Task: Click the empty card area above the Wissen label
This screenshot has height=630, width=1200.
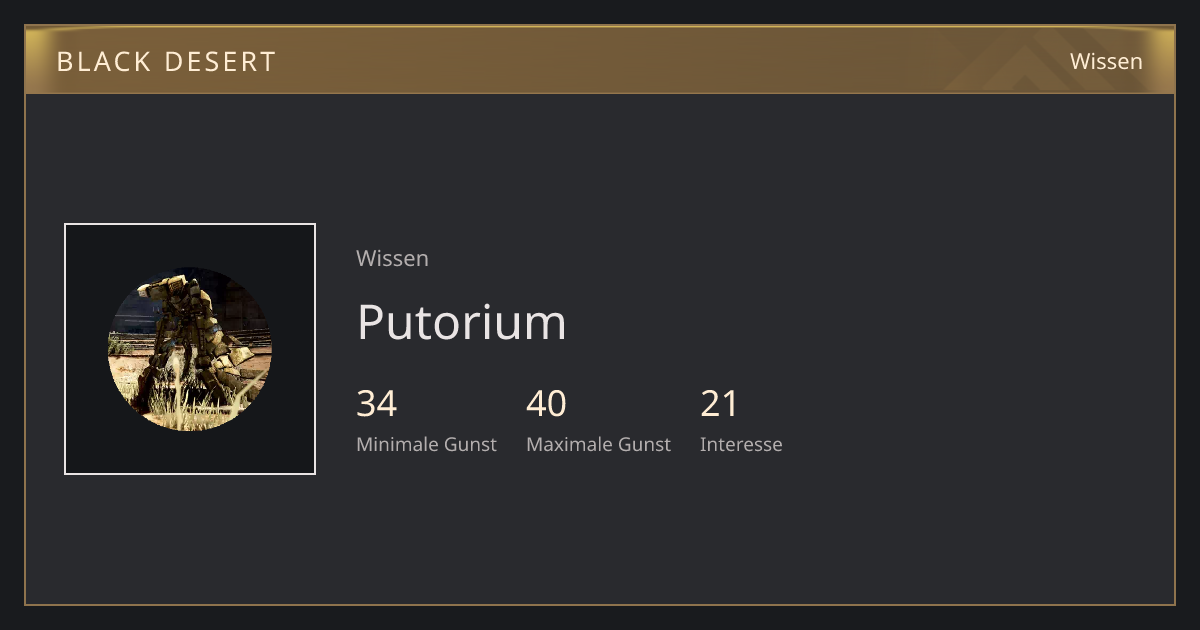Action: point(392,170)
